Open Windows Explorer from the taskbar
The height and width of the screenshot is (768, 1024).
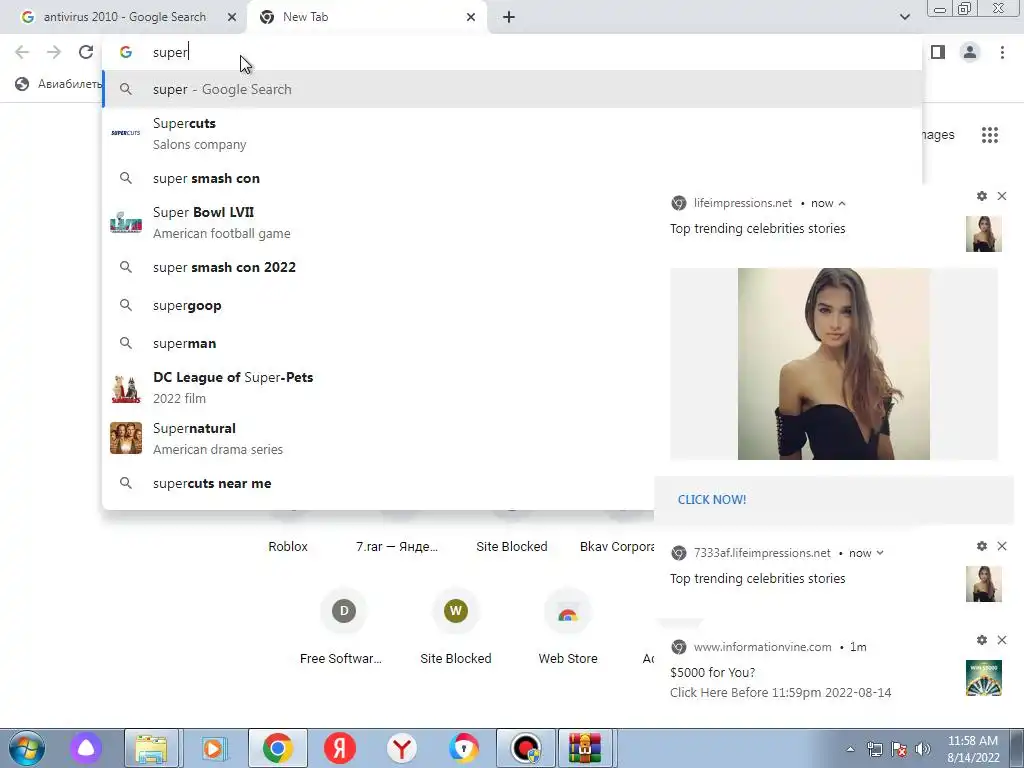(151, 748)
